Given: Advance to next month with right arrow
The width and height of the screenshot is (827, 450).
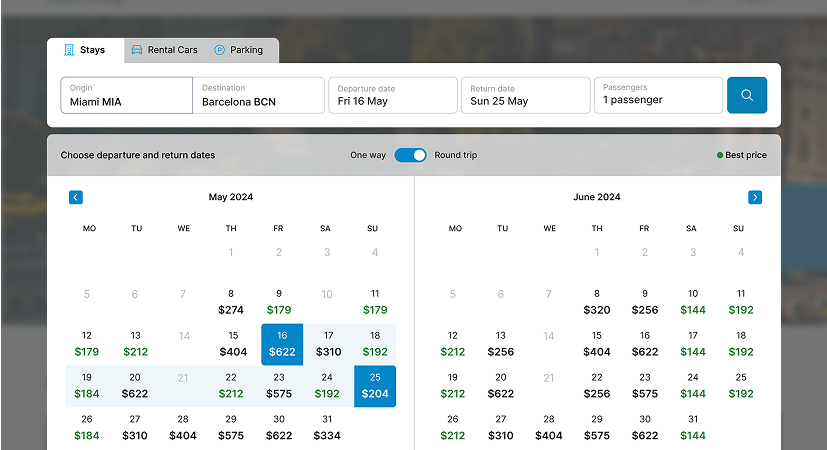Looking at the screenshot, I should [x=754, y=197].
